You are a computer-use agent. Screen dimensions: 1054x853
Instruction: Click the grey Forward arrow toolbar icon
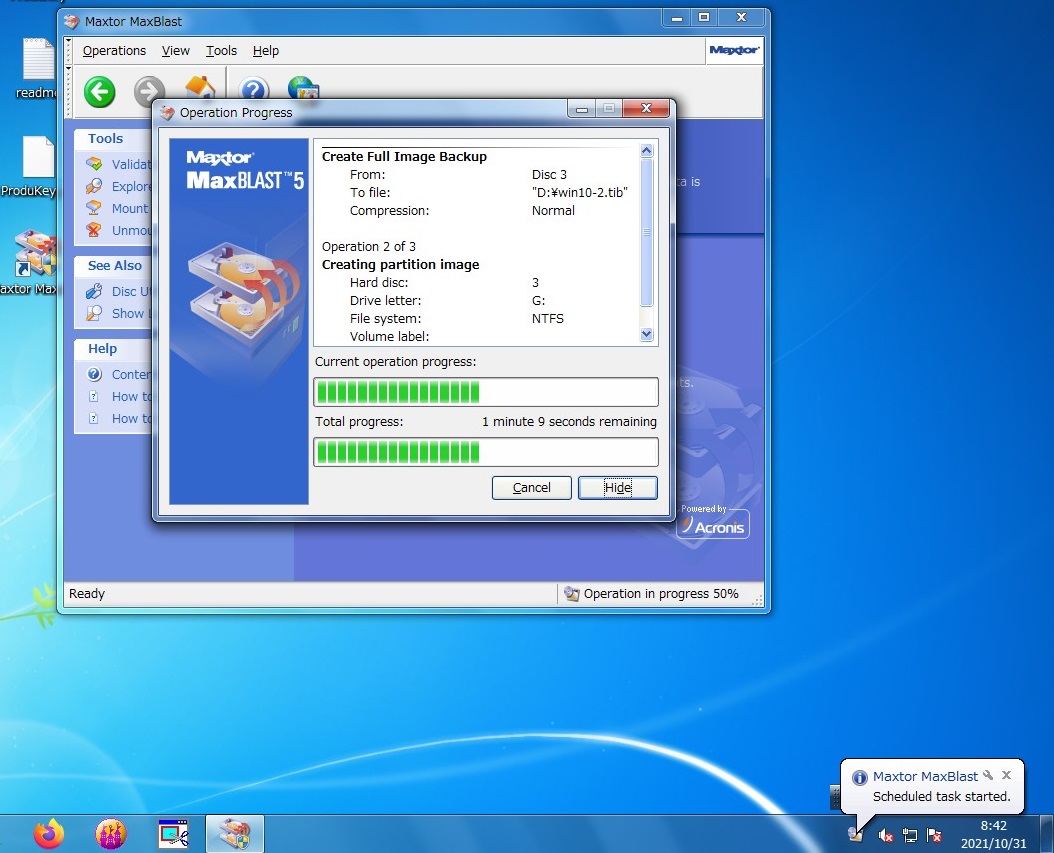tap(149, 90)
